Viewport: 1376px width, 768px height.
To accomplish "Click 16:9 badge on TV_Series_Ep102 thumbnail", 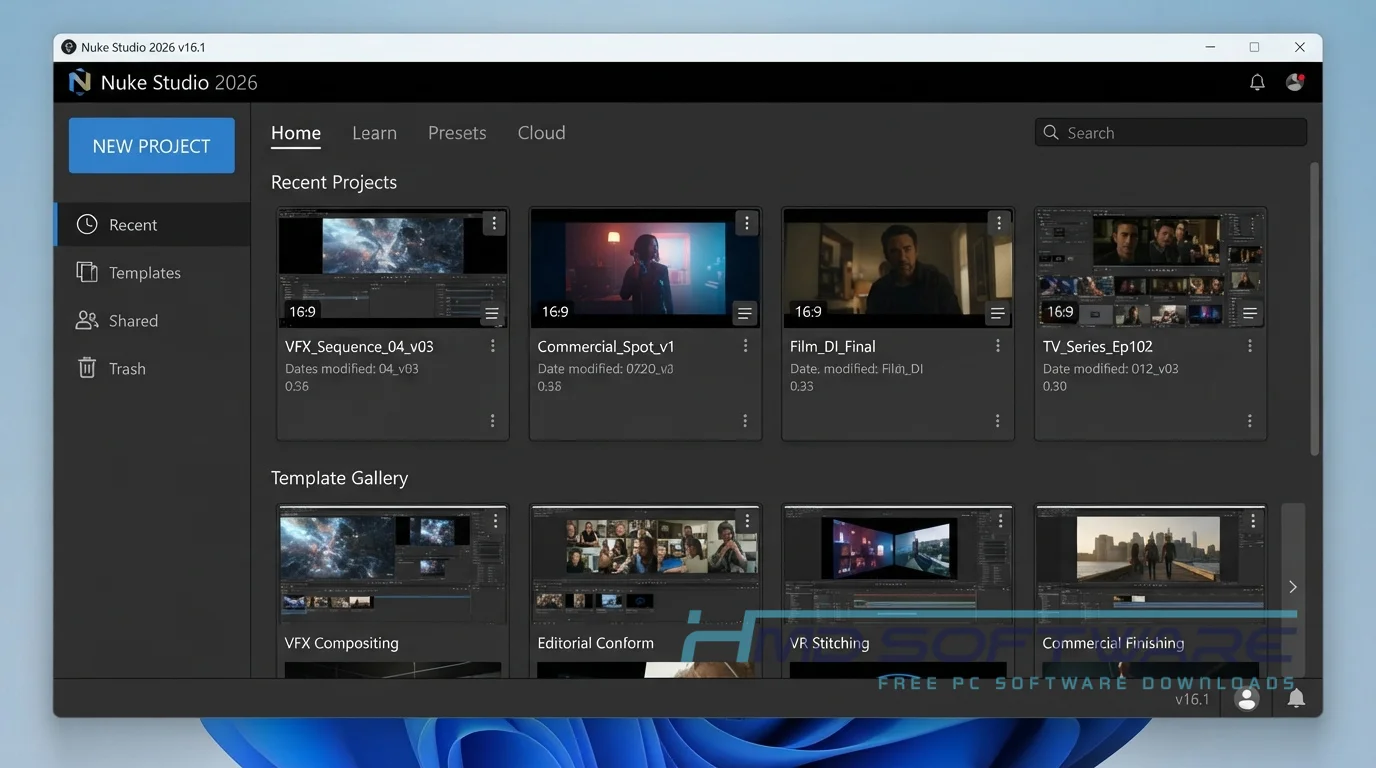I will 1060,312.
